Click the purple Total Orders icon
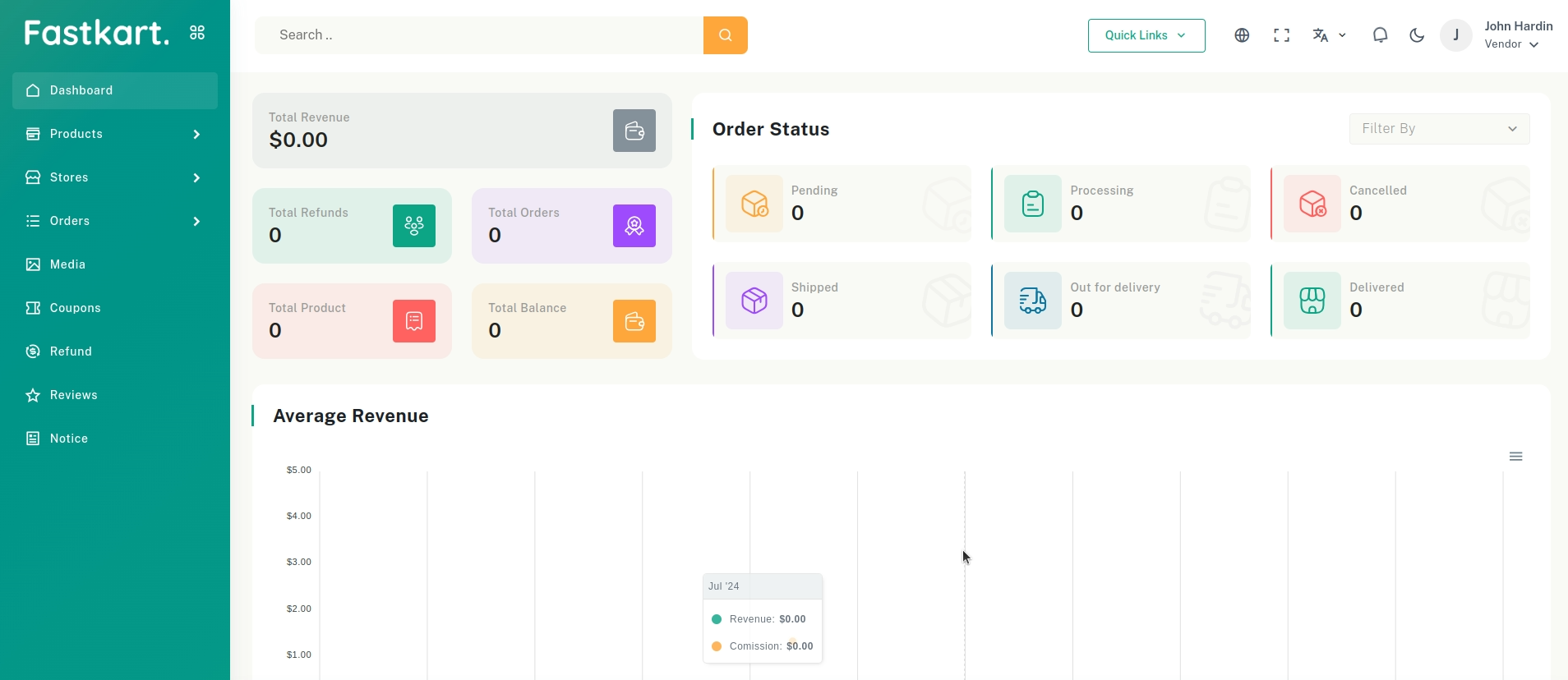 [634, 226]
